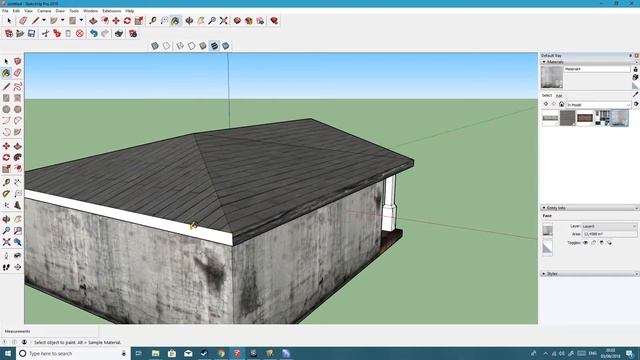This screenshot has height=360, width=640.
Task: Undo last action with blue arrow
Action: tap(93, 33)
